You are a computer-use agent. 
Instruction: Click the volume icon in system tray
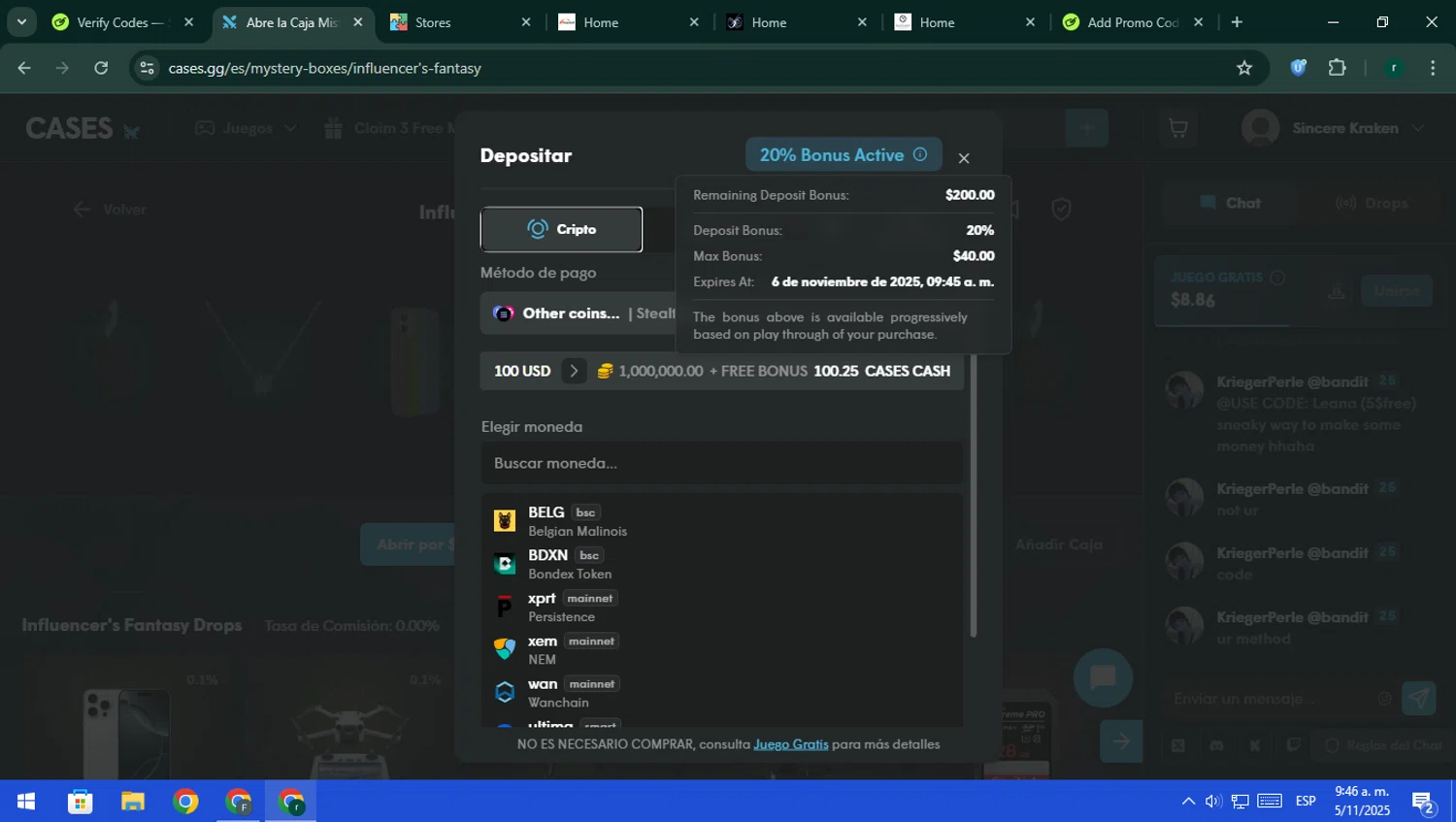(1213, 802)
